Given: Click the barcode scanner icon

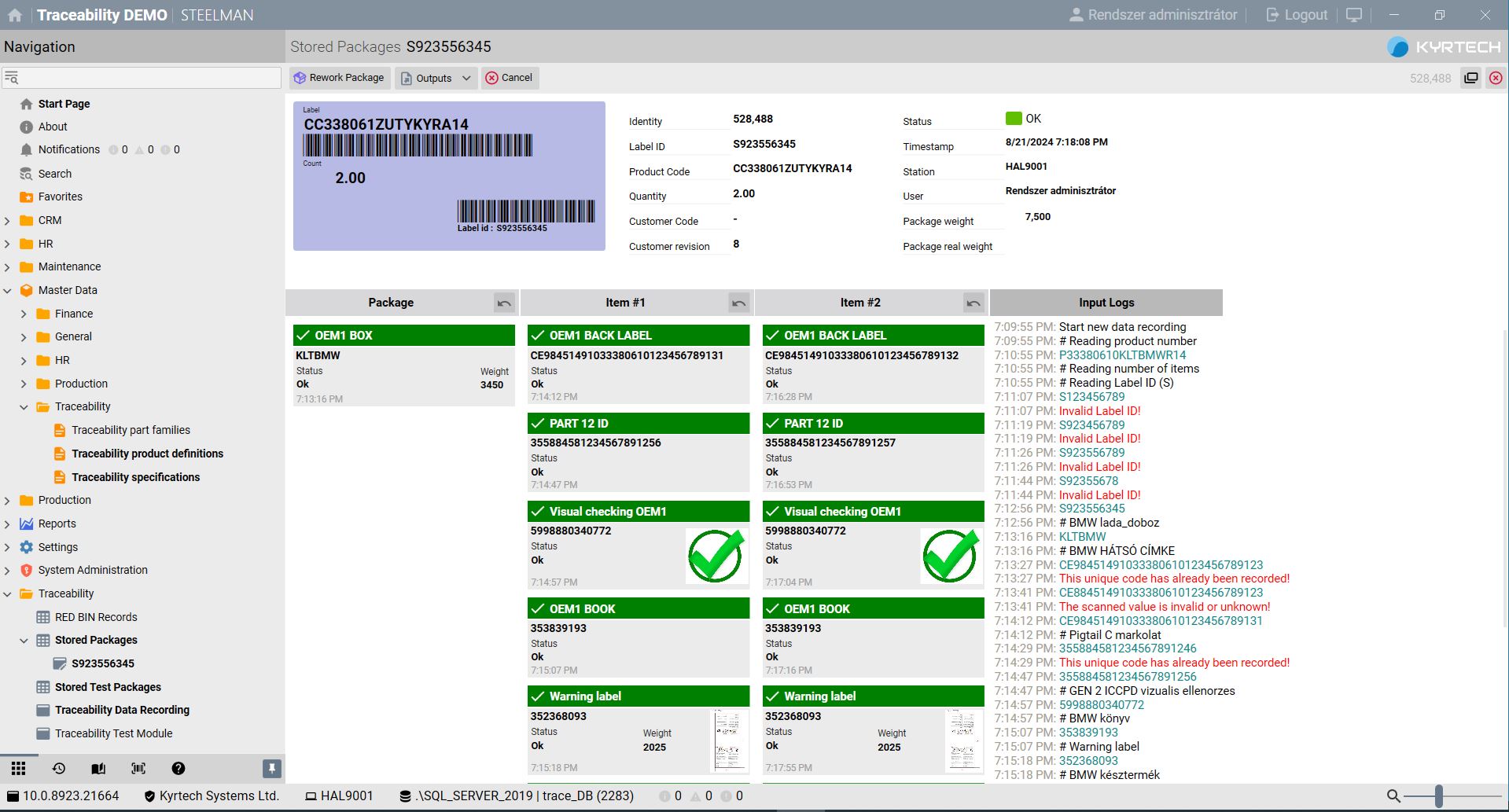Looking at the screenshot, I should click(138, 768).
